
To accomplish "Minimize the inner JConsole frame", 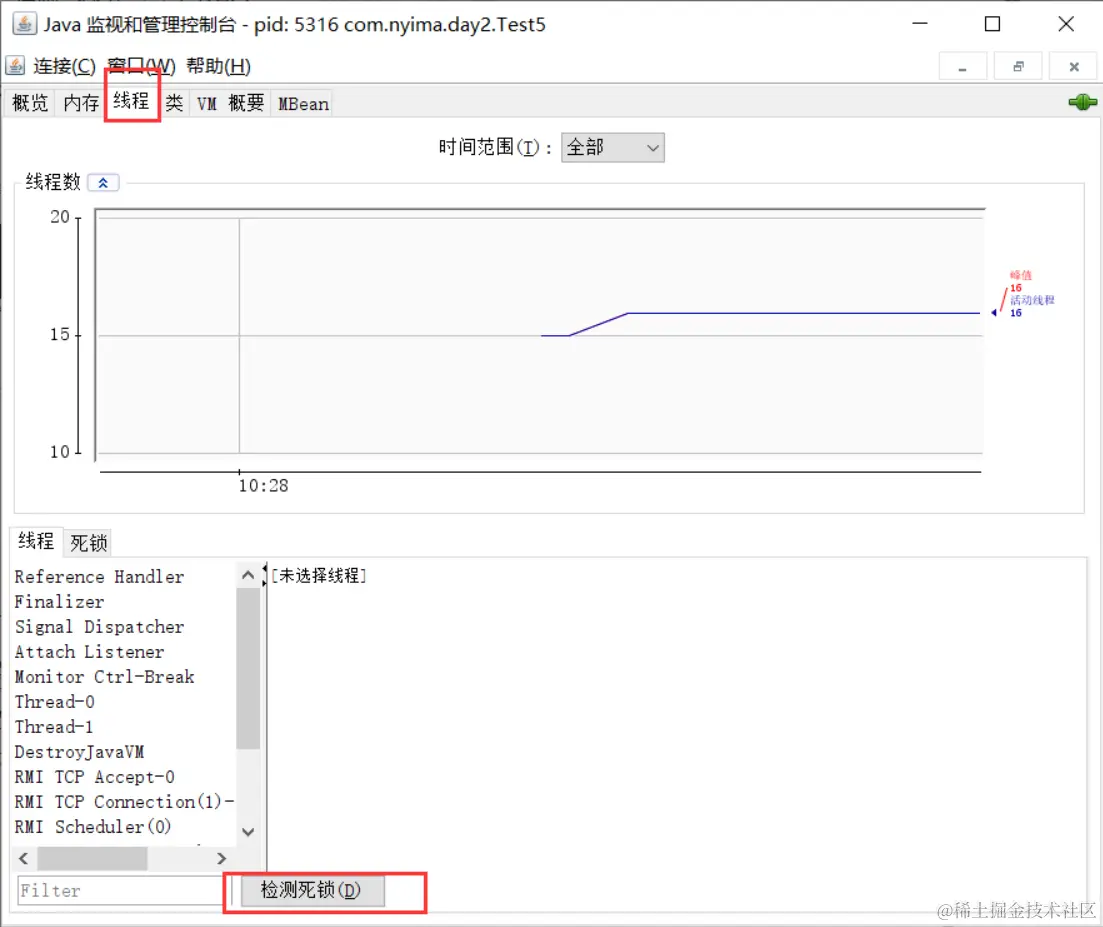I will (x=962, y=67).
